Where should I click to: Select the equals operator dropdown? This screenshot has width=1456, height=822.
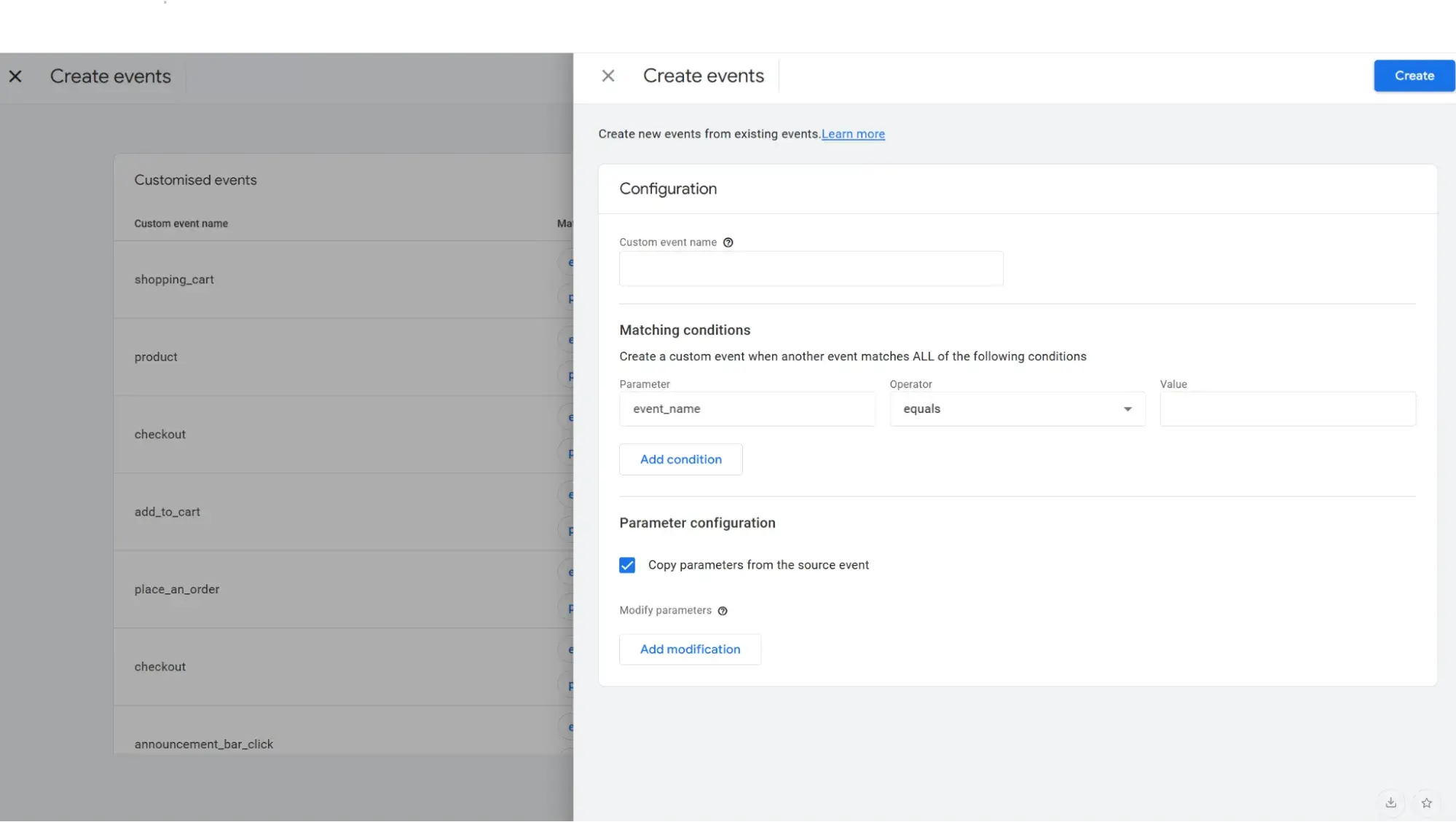tap(1017, 408)
